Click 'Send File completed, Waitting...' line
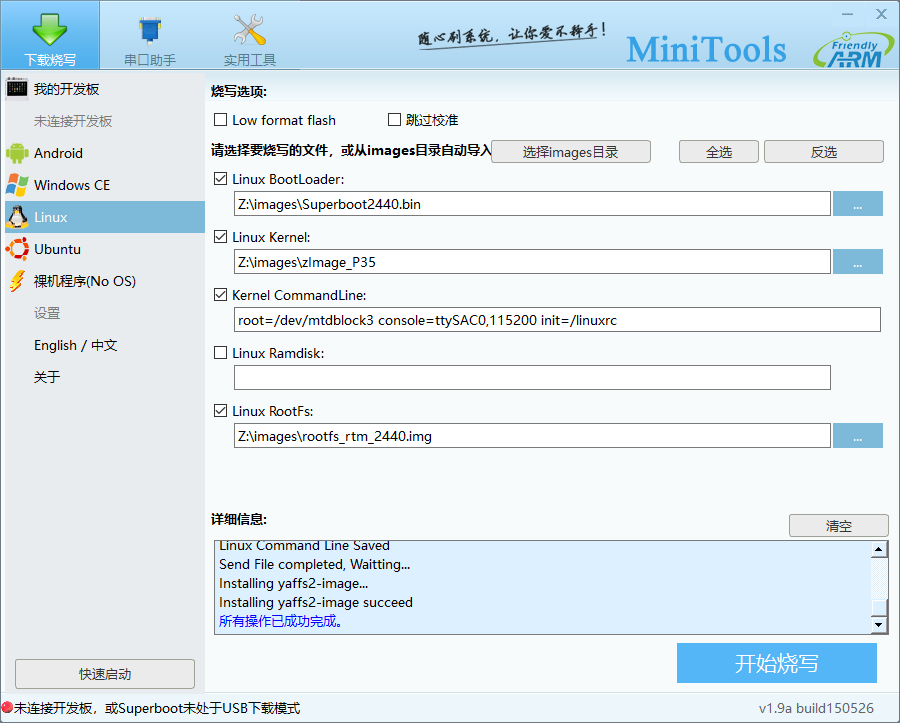Viewport: 900px width, 723px height. tap(315, 564)
